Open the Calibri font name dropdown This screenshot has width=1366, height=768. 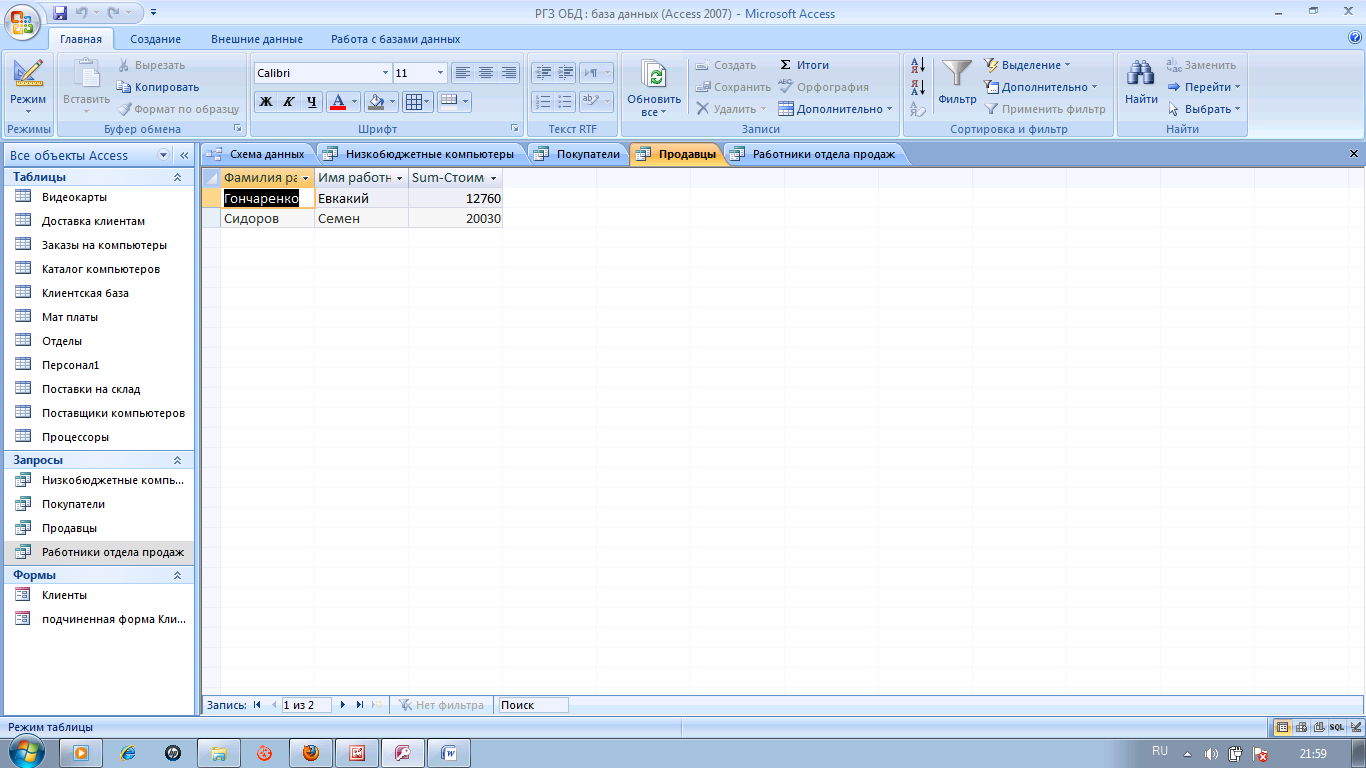385,73
